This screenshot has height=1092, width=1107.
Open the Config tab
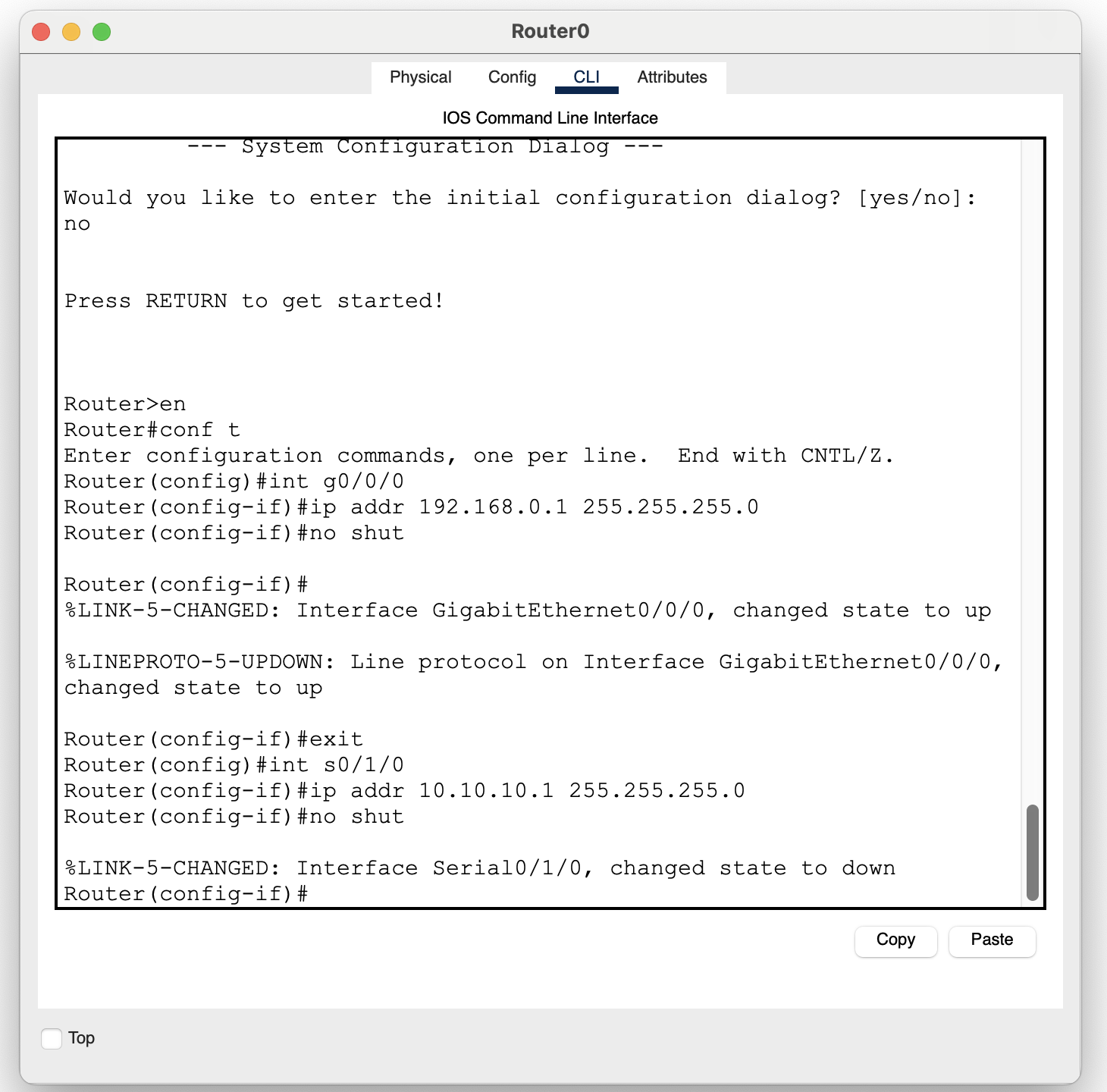click(512, 77)
